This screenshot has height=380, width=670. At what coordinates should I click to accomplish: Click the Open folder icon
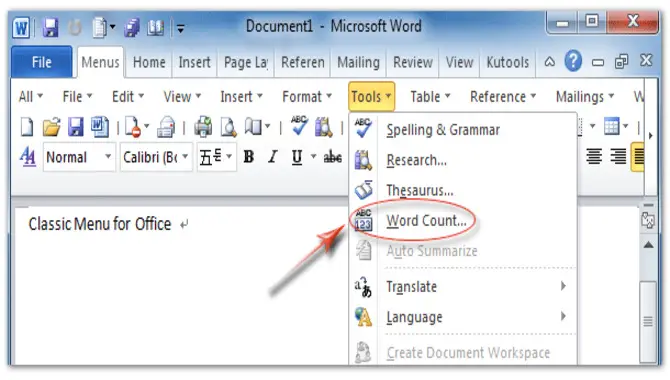click(x=51, y=127)
